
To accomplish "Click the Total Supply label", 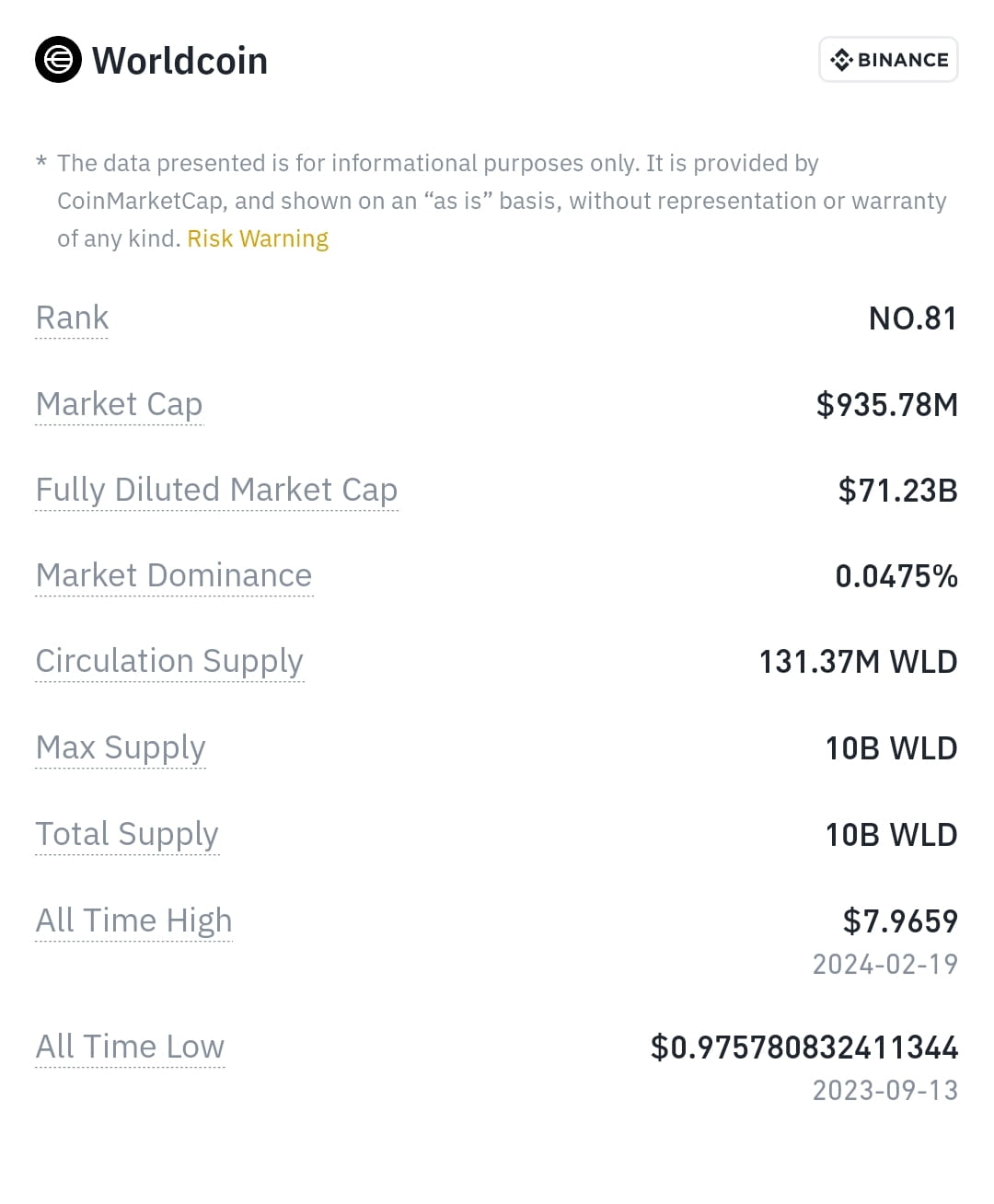I will 127,835.
